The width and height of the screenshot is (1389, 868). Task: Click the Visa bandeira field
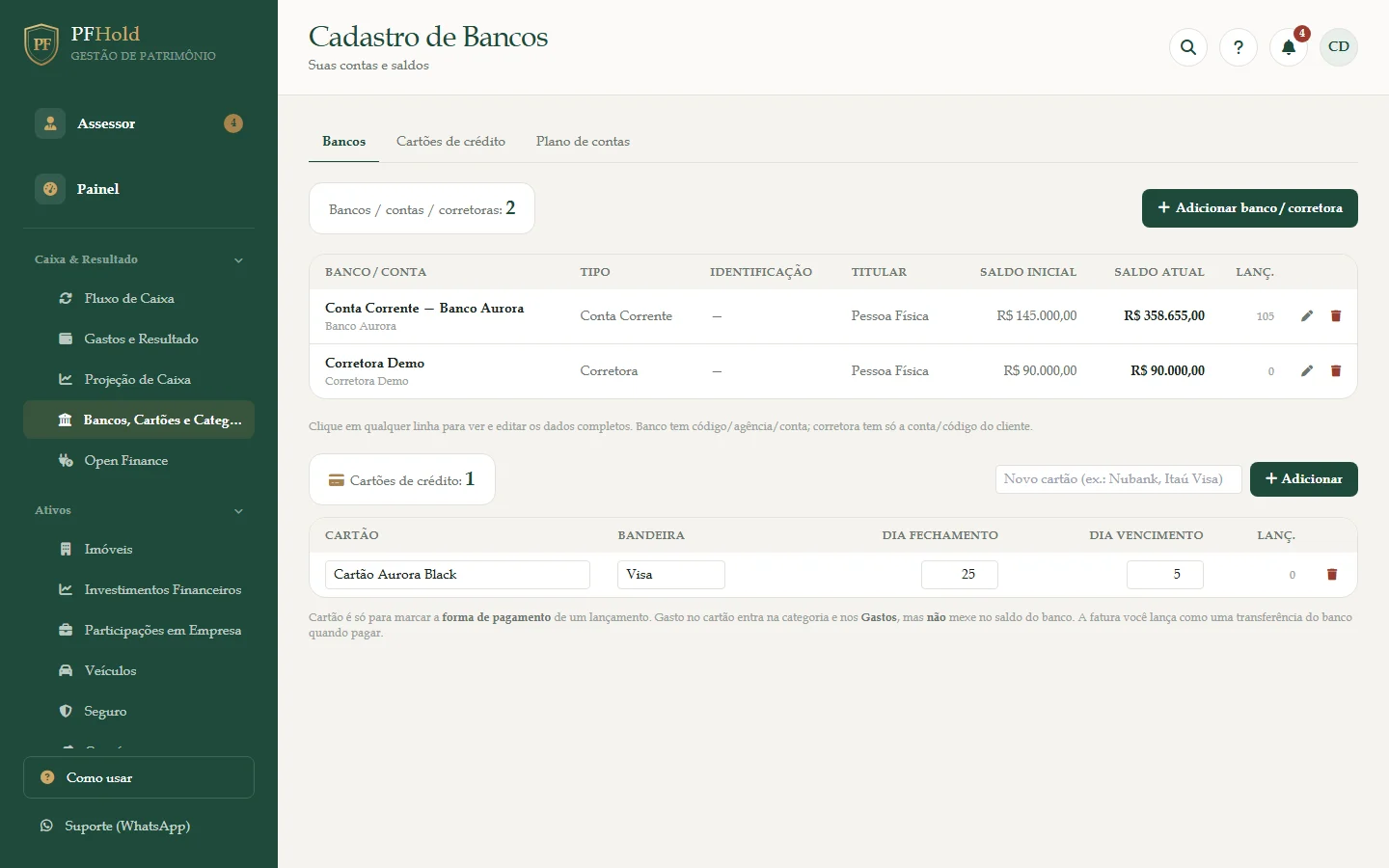tap(671, 575)
